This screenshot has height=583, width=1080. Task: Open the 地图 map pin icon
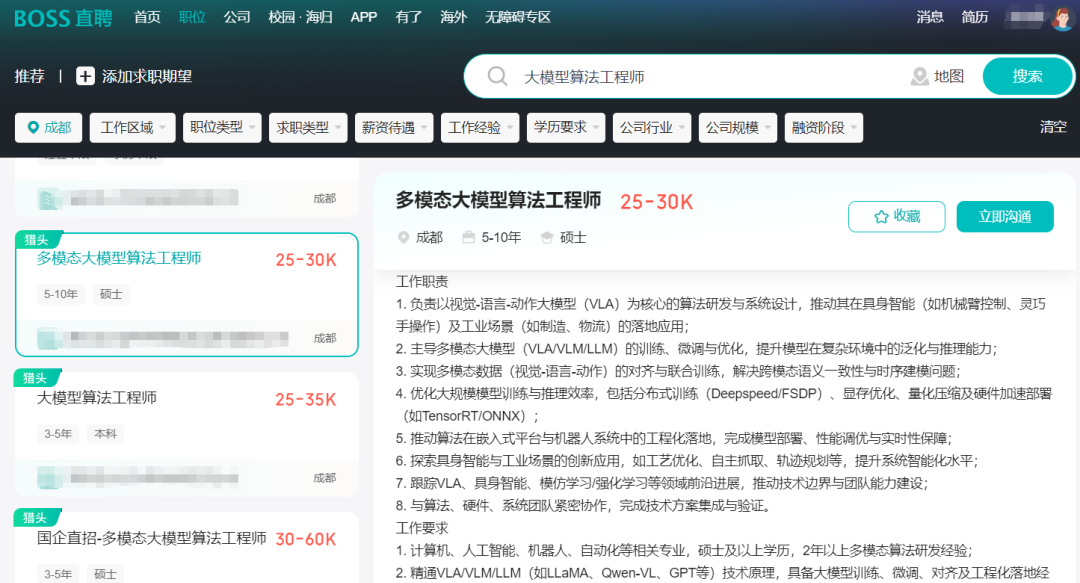[x=919, y=77]
